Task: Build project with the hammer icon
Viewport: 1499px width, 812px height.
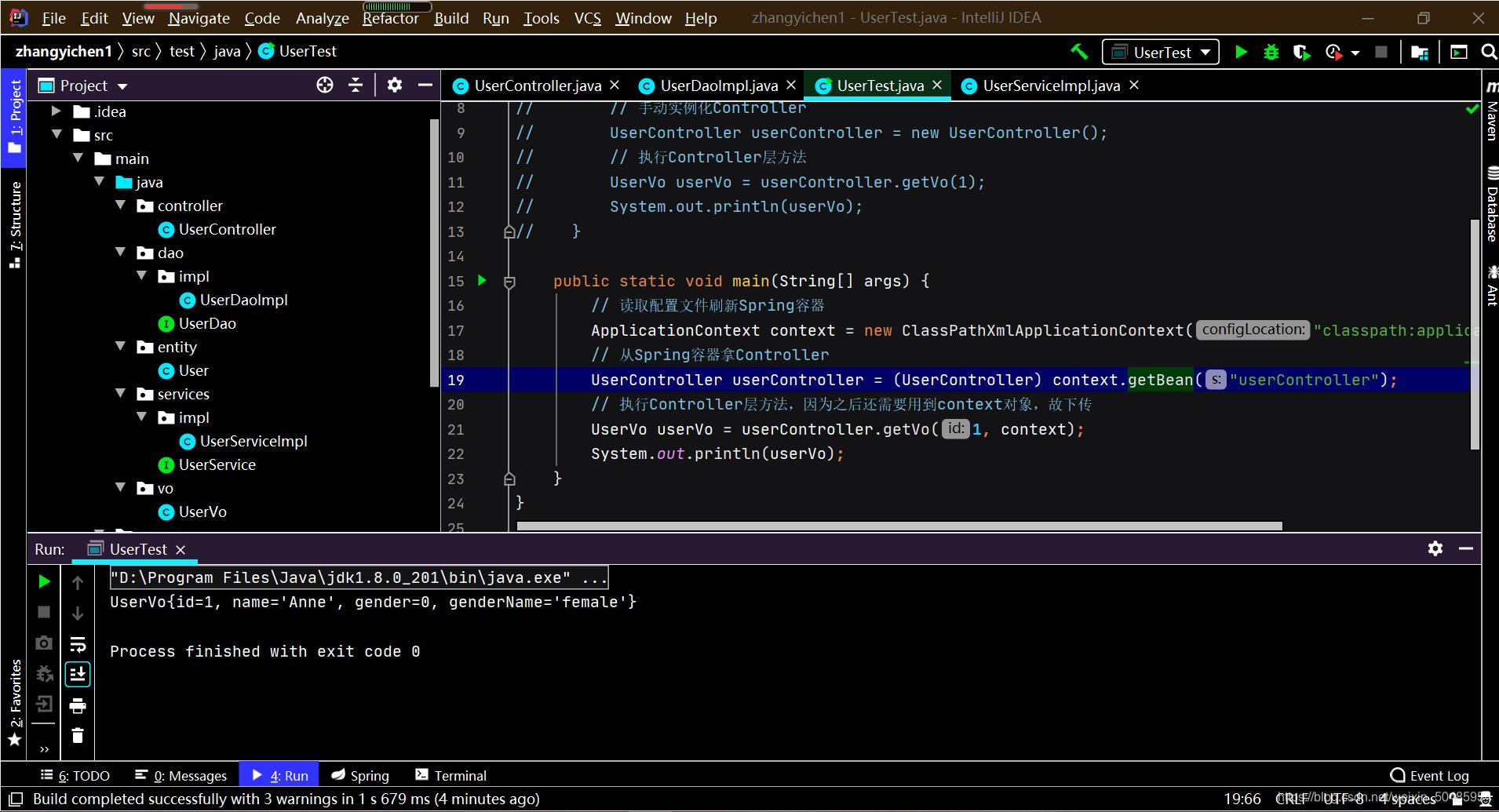Action: coord(1080,52)
